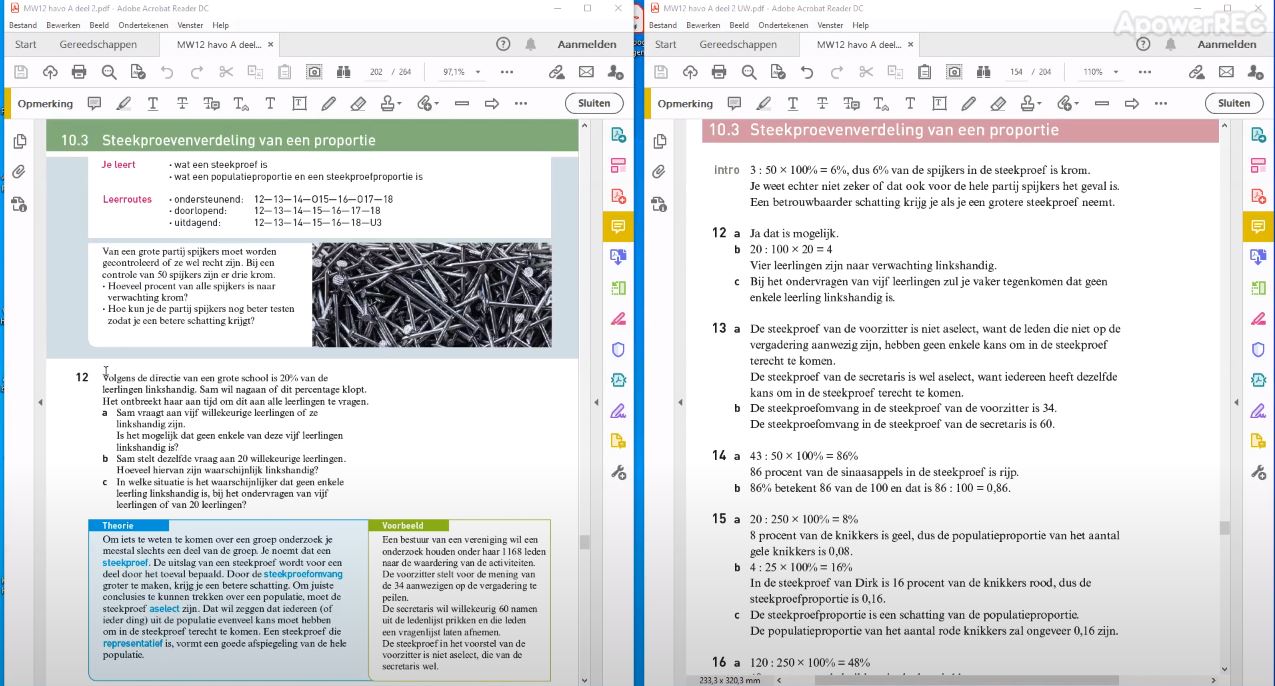
Task: Open Bestand menu in left window
Action: pyautogui.click(x=22, y=25)
